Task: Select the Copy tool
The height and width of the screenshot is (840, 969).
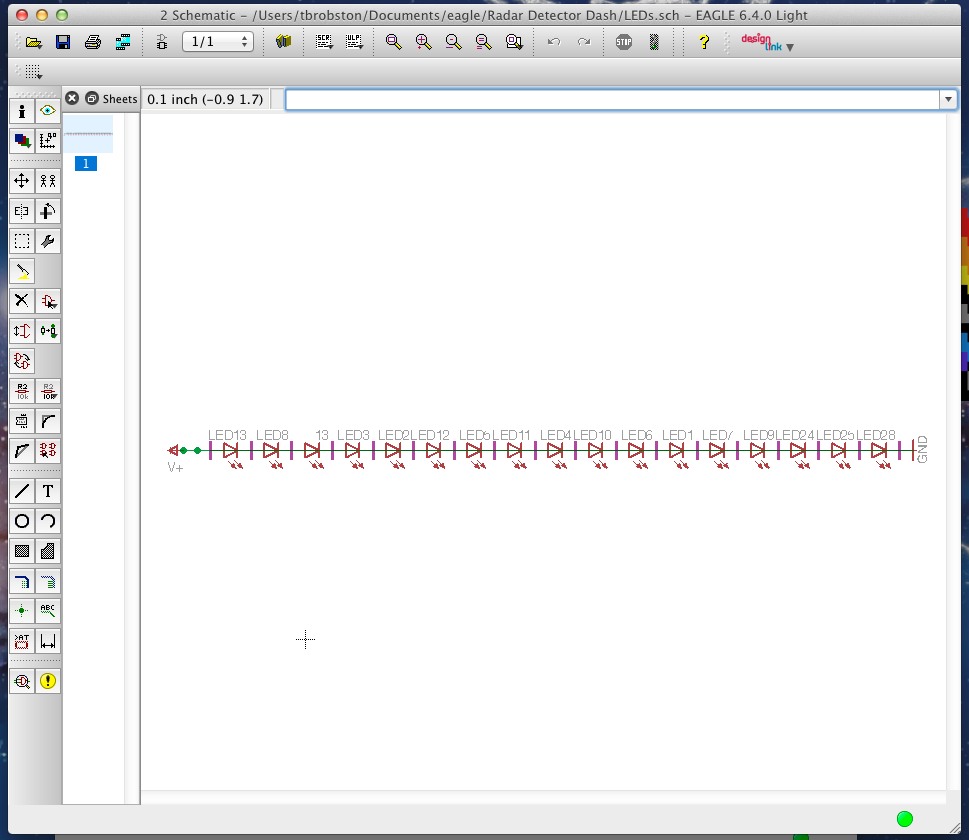Action: tap(48, 181)
